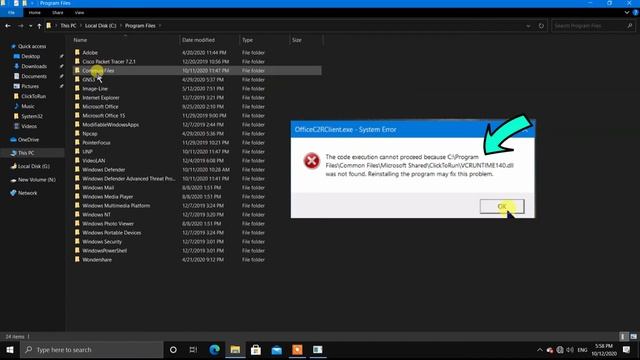Sort by the Name column header
Viewport: 640px width, 360px height.
(80, 40)
